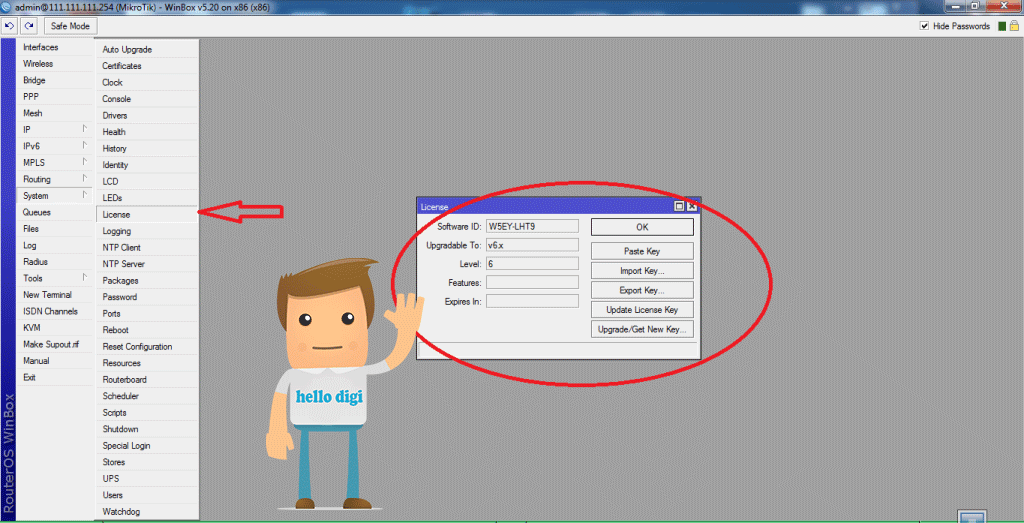Click the Undo arrow icon
Screen dimensions: 1024x523
pyautogui.click(x=10, y=26)
